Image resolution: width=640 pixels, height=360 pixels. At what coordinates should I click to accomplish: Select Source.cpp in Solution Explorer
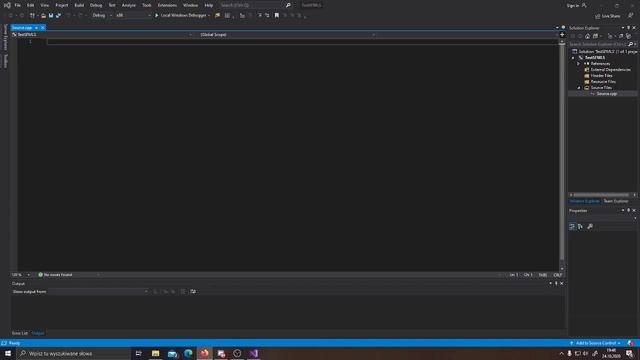click(x=606, y=94)
